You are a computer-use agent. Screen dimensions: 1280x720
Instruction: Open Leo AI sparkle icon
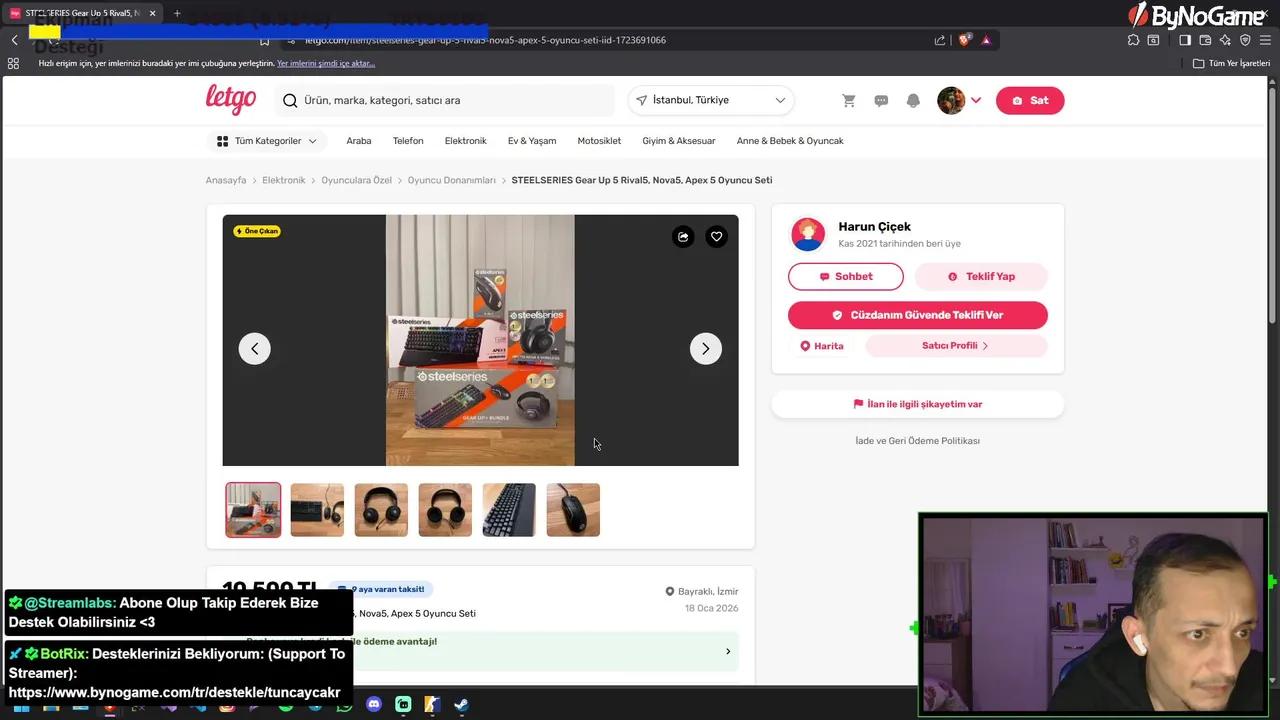coord(1225,40)
